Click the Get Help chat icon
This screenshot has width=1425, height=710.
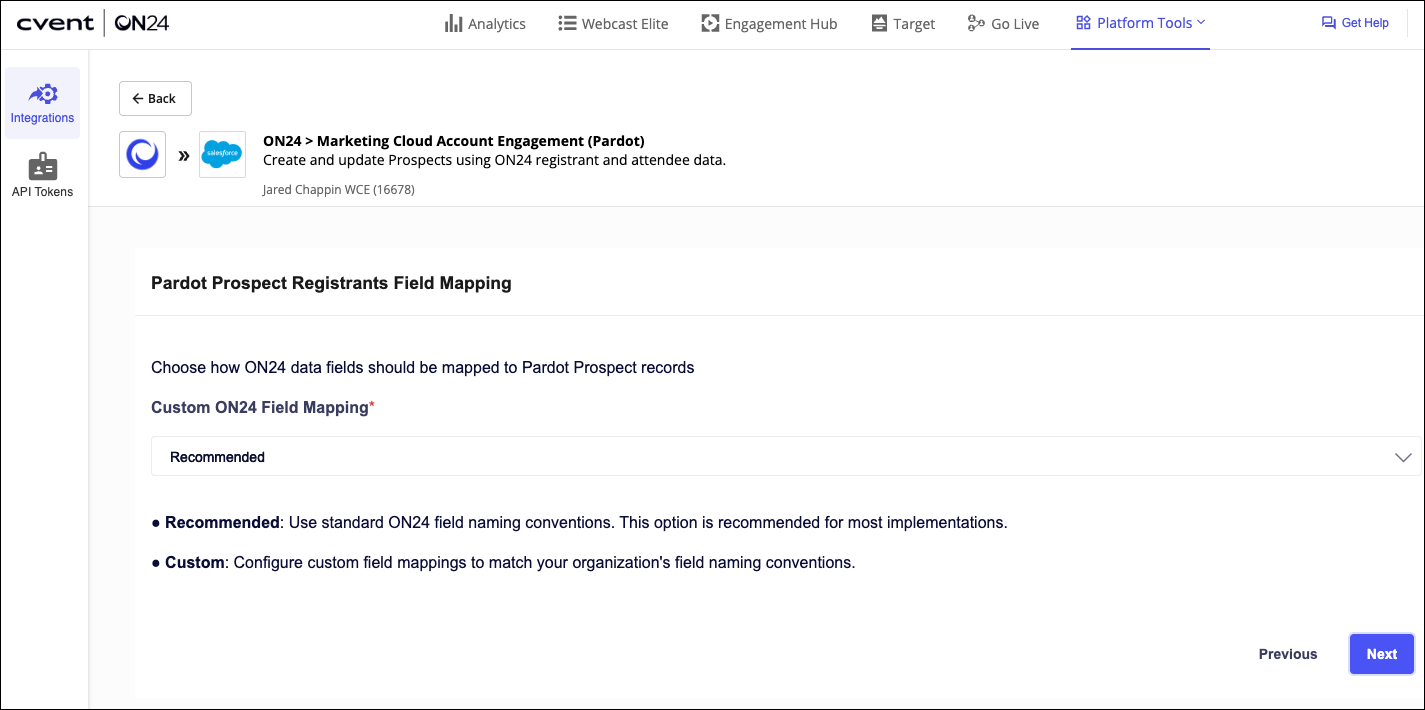[1329, 23]
